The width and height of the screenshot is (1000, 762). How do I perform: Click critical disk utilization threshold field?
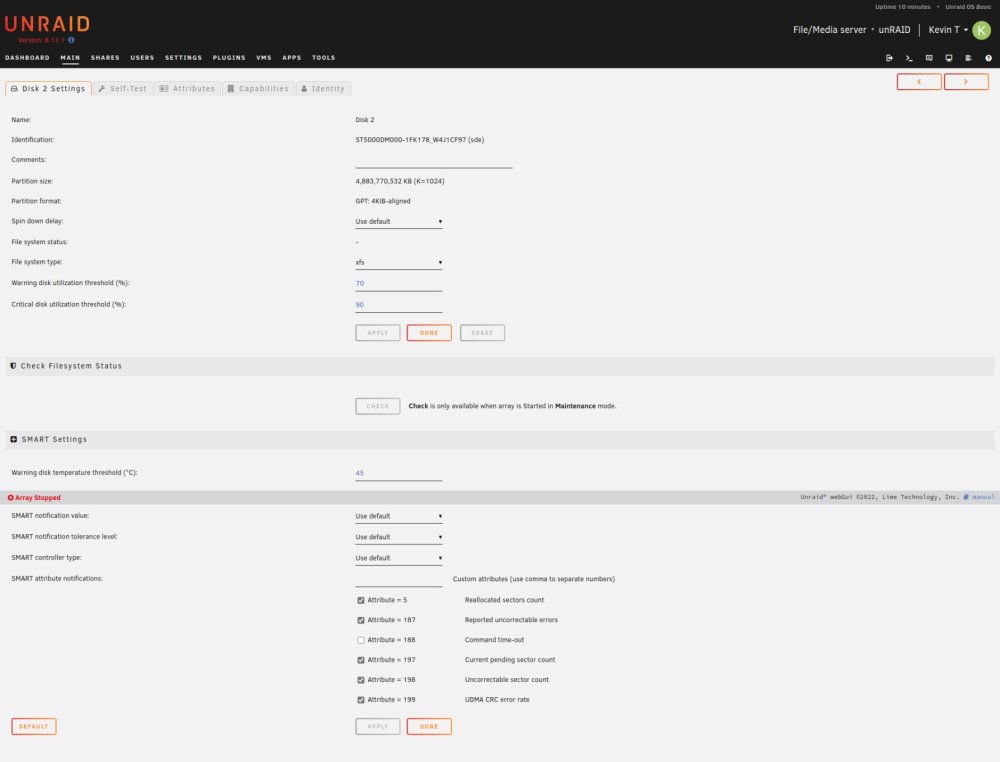click(399, 305)
